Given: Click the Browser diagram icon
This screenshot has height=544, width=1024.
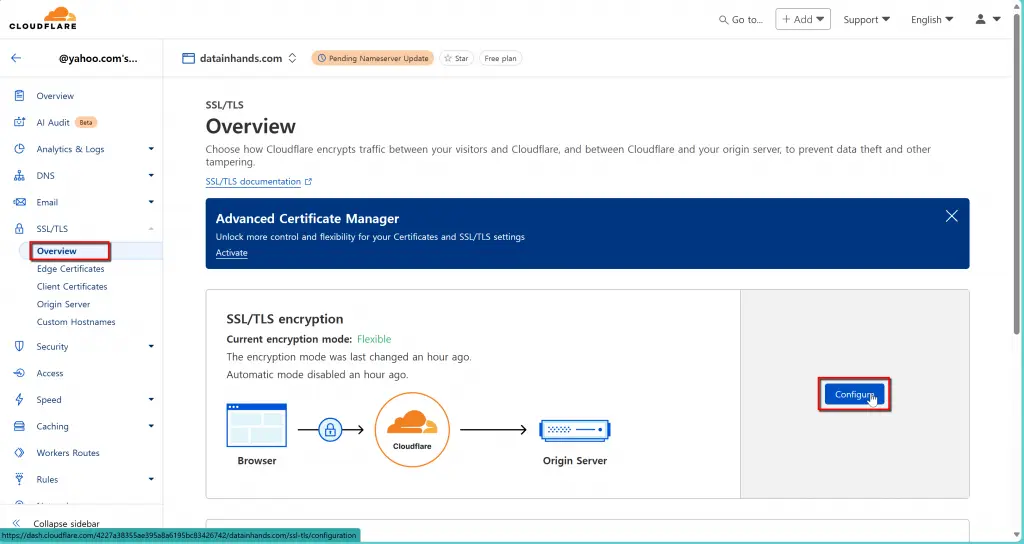Looking at the screenshot, I should 257,425.
